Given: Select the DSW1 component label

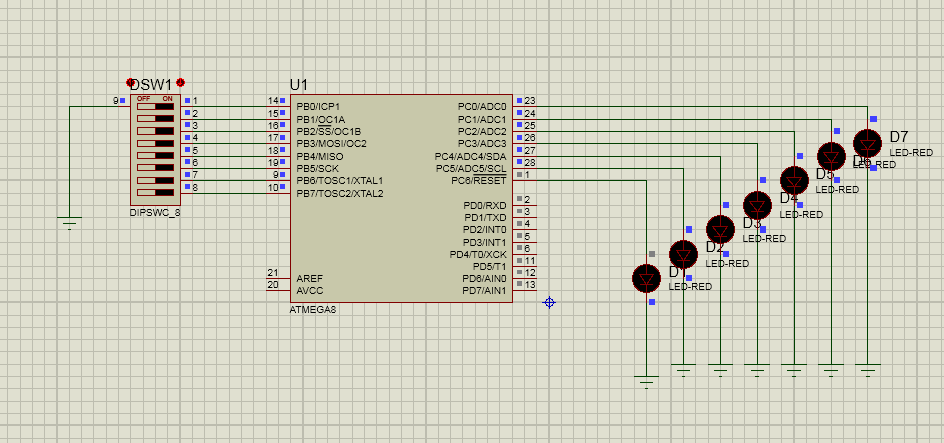Looking at the screenshot, I should point(151,85).
